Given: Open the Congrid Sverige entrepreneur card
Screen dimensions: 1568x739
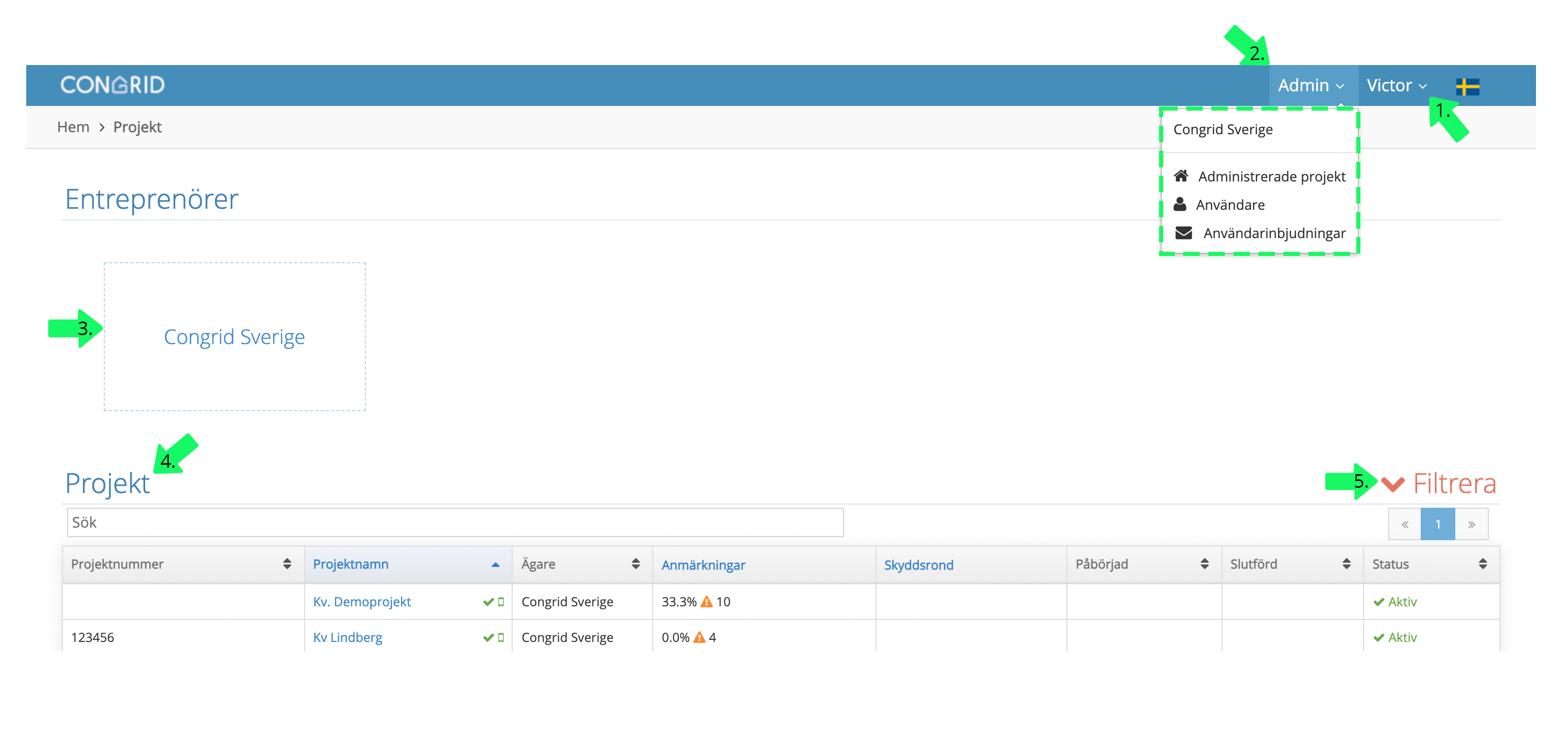Looking at the screenshot, I should (x=234, y=337).
